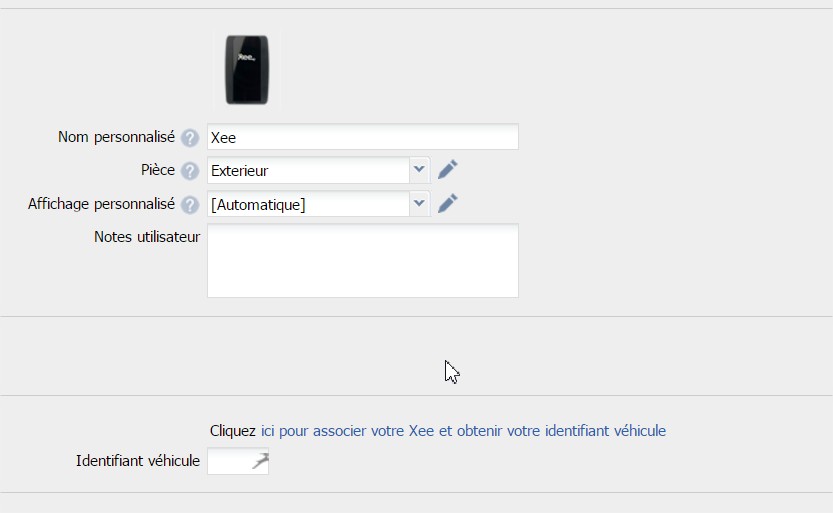Focus the Nom personnalisé field containing Xee
833x513 pixels.
(363, 137)
